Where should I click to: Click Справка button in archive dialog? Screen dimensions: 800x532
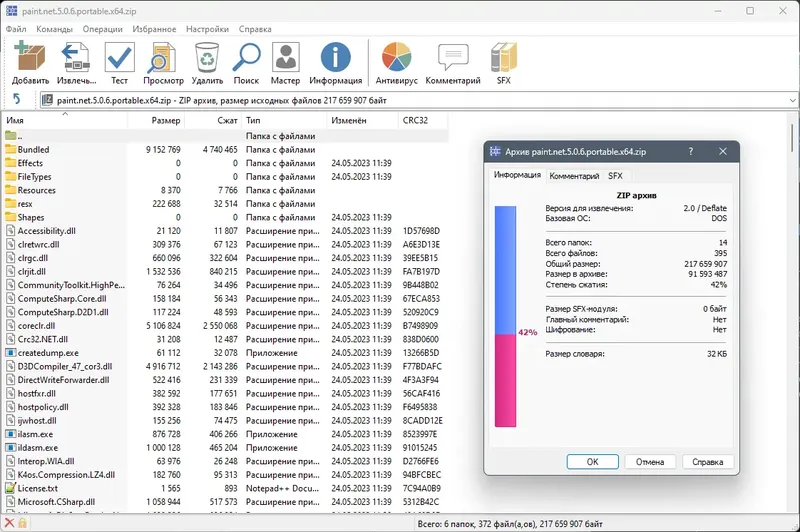pos(708,462)
